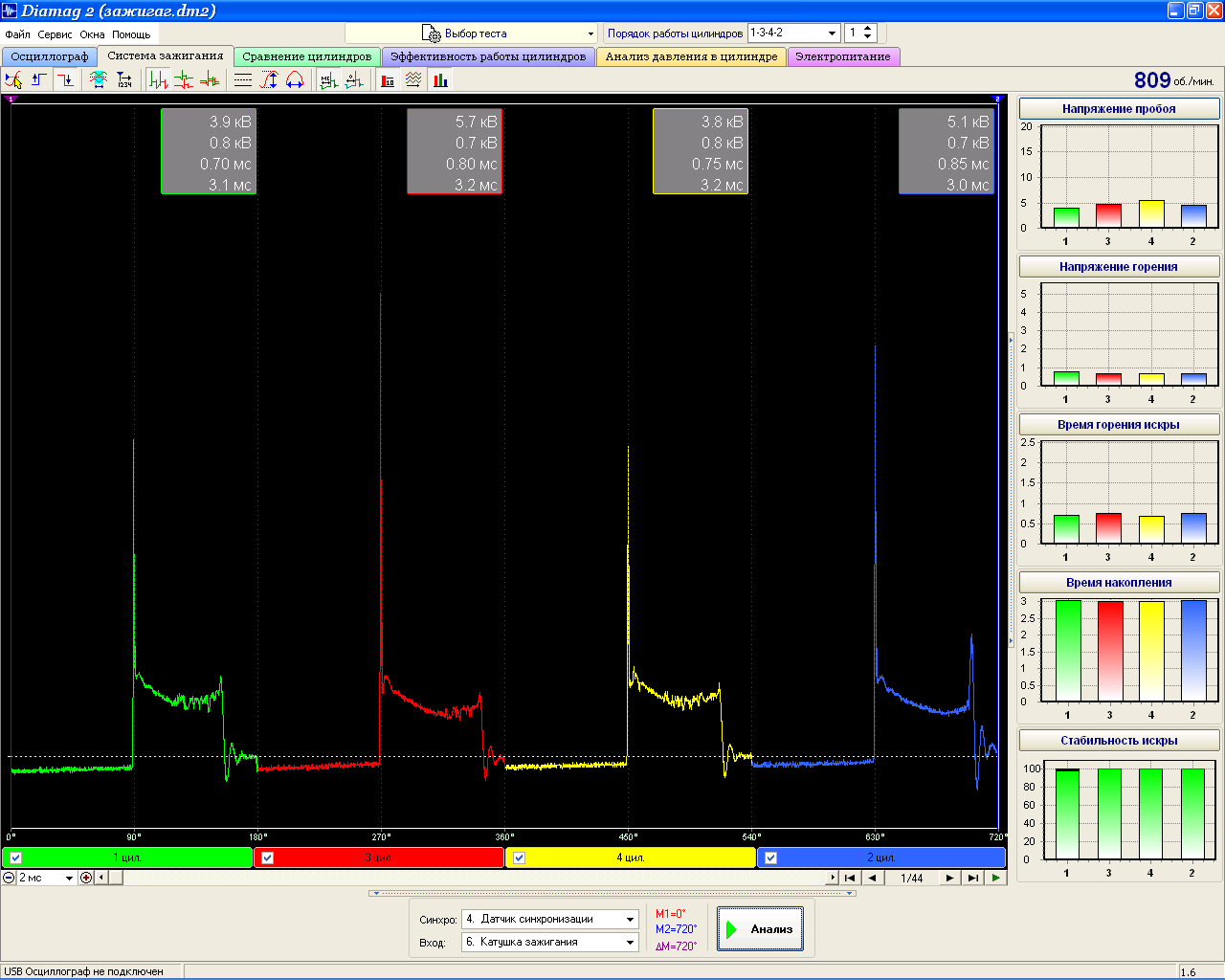
Task: Click the horizontal scrollbar right arrow
Action: pyautogui.click(x=832, y=878)
